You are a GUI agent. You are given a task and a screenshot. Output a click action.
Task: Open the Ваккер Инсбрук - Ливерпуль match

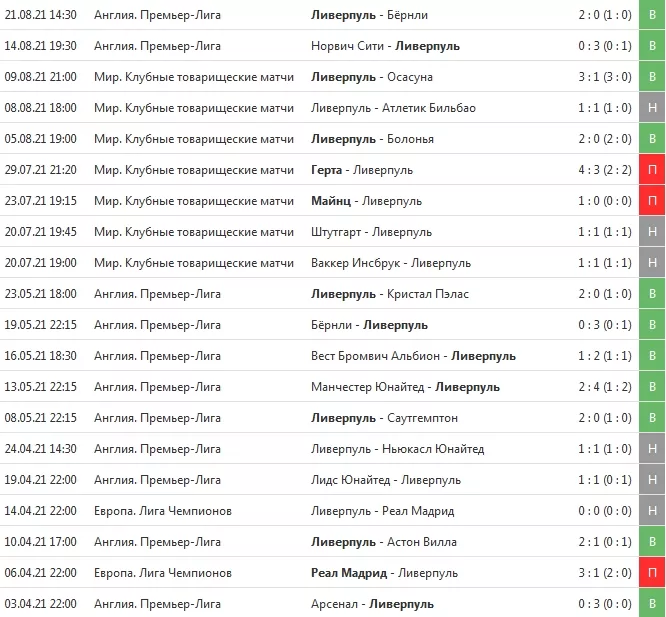391,263
